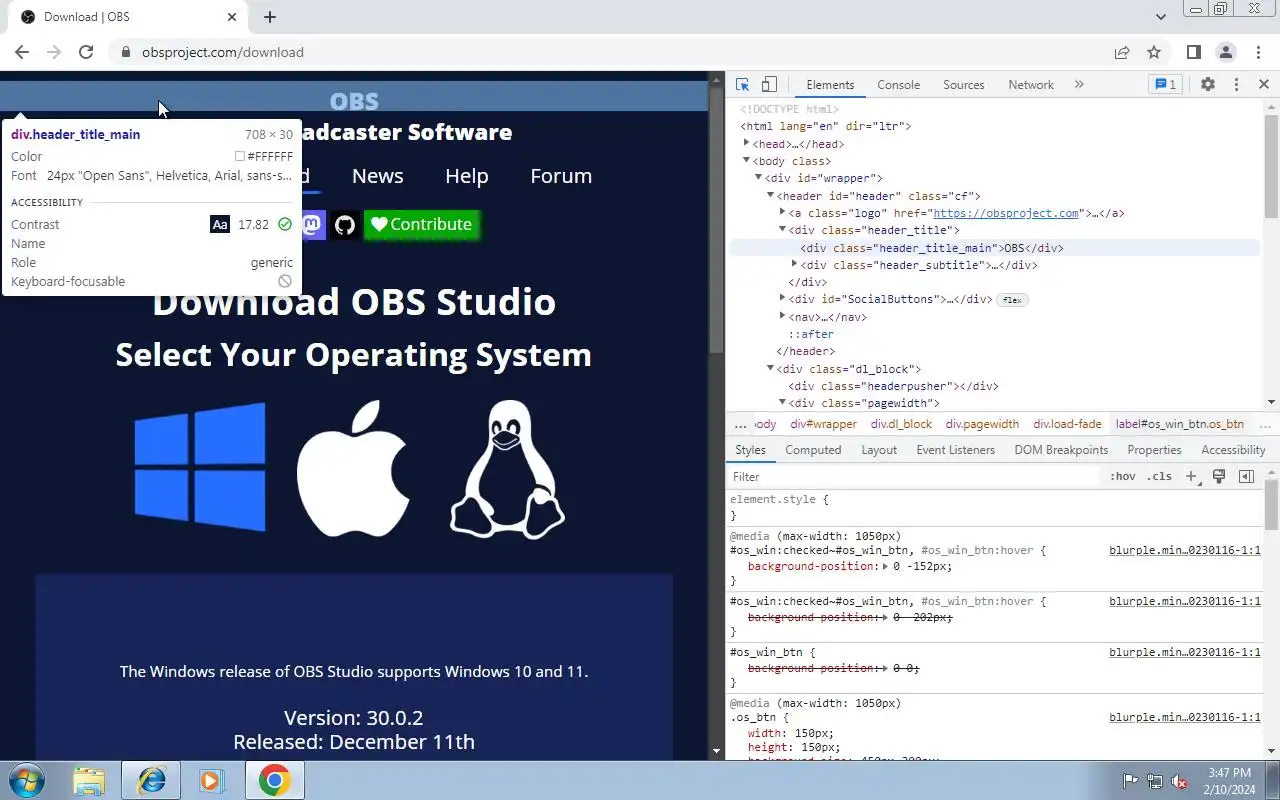Screen dimensions: 1280x800
Task: Open the Computed styles tab
Action: tap(813, 450)
